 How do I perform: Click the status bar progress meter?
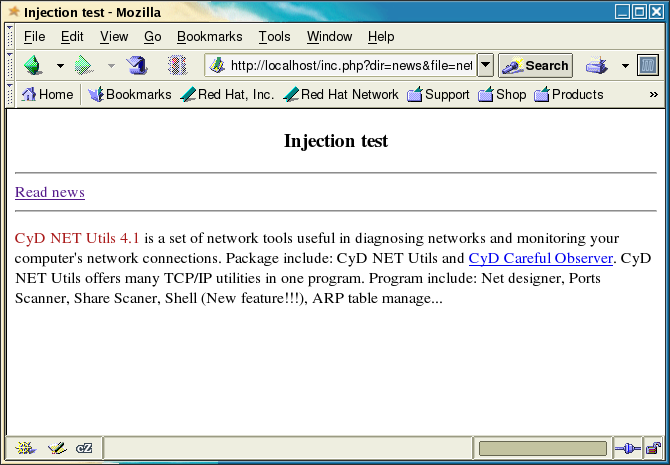543,448
